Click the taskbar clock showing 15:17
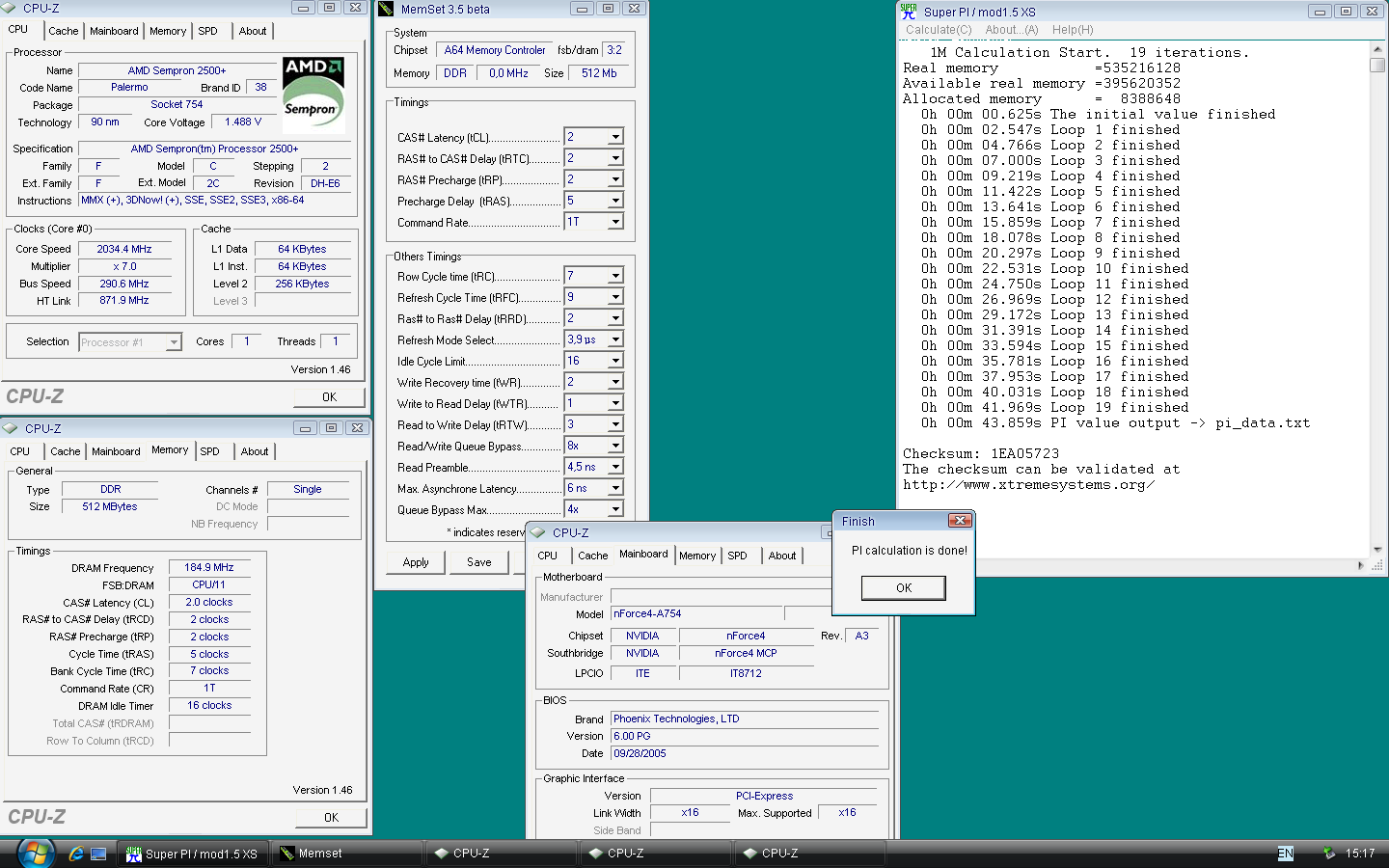This screenshot has height=868, width=1389. (x=1360, y=854)
